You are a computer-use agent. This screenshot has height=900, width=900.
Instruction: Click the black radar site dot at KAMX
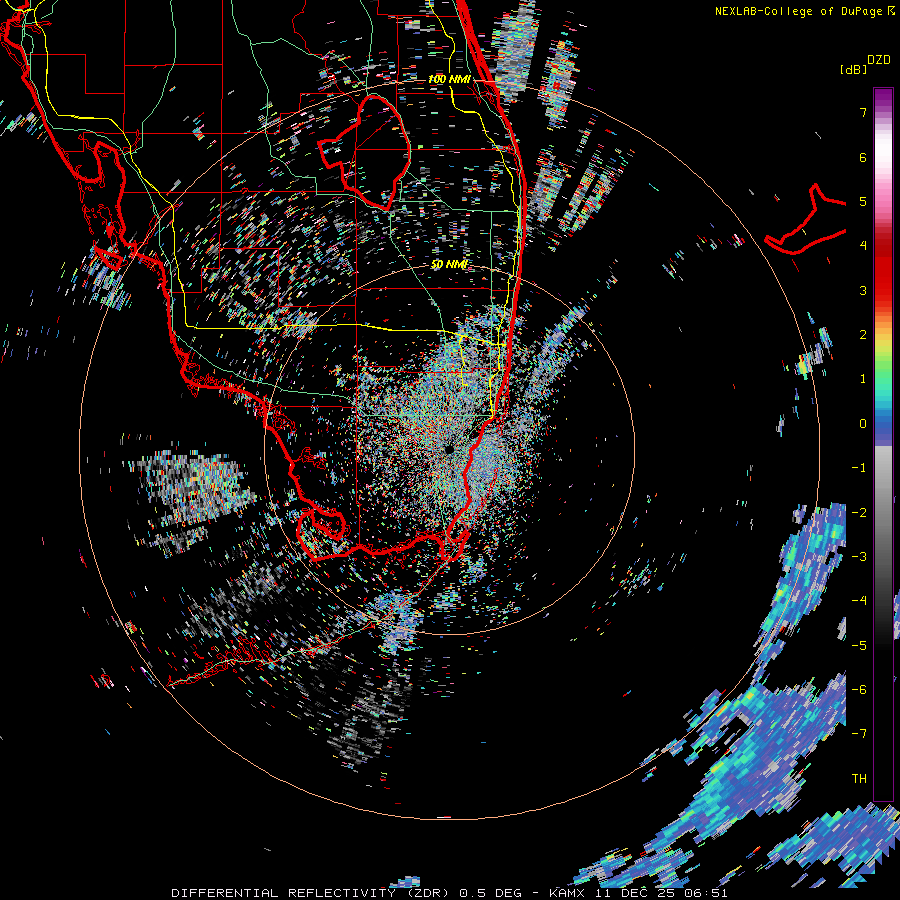449,449
